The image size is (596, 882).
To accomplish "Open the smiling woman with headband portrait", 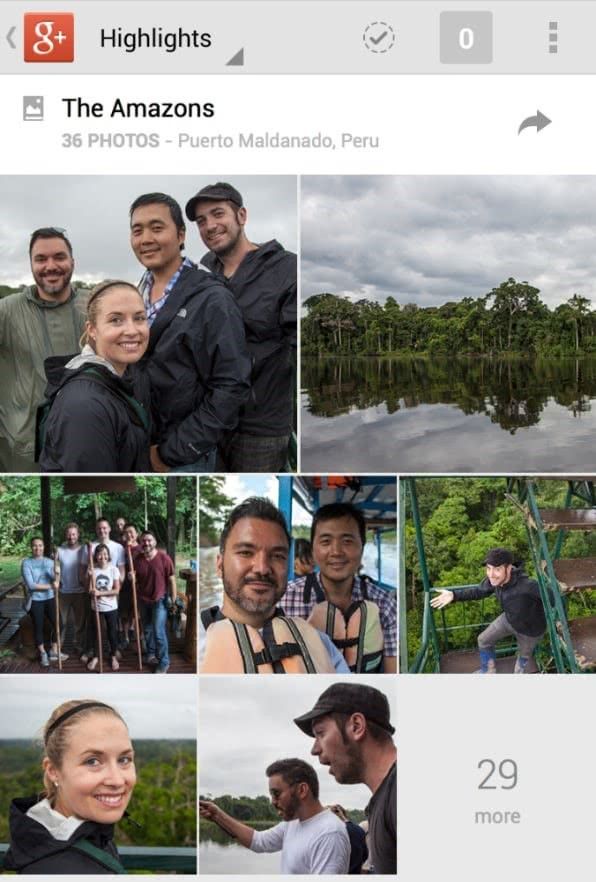I will pos(98,775).
